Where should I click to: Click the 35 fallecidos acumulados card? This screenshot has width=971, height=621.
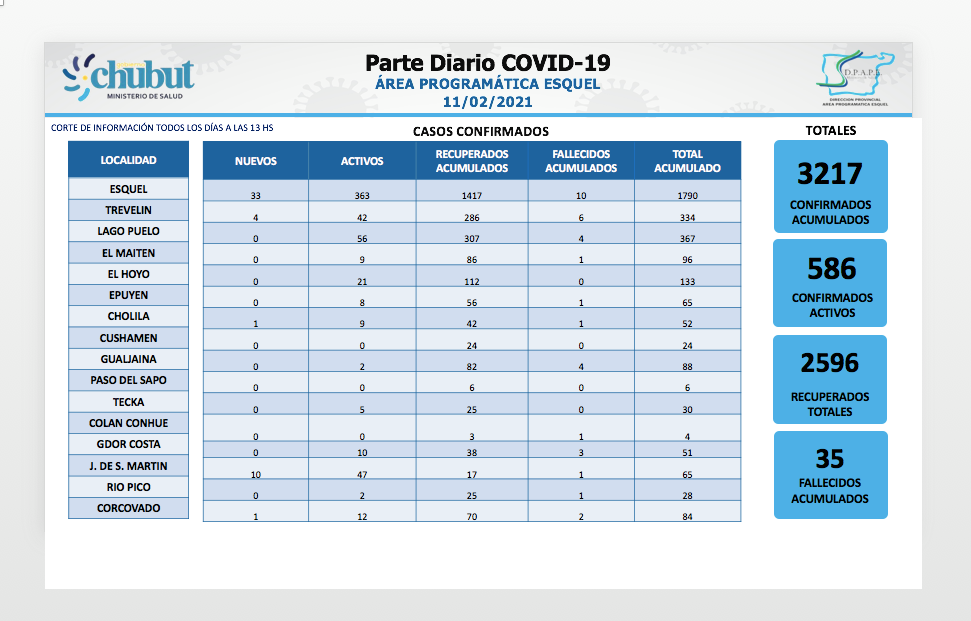point(830,475)
